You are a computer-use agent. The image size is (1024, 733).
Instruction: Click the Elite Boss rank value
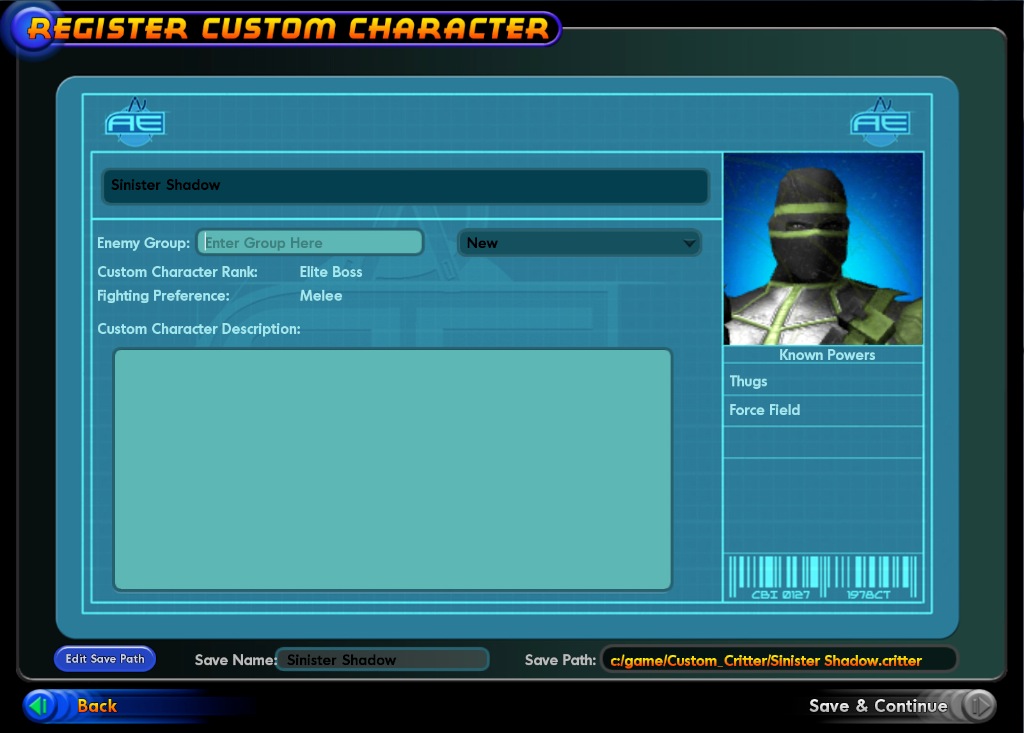(331, 272)
